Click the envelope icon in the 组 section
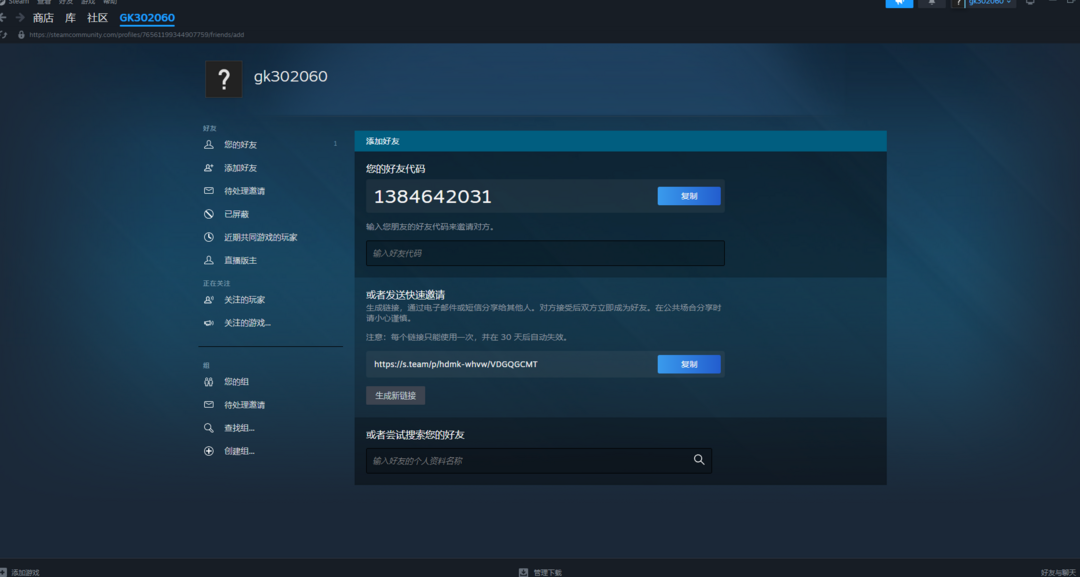Screen dimensions: 1080x577 (x=209, y=405)
